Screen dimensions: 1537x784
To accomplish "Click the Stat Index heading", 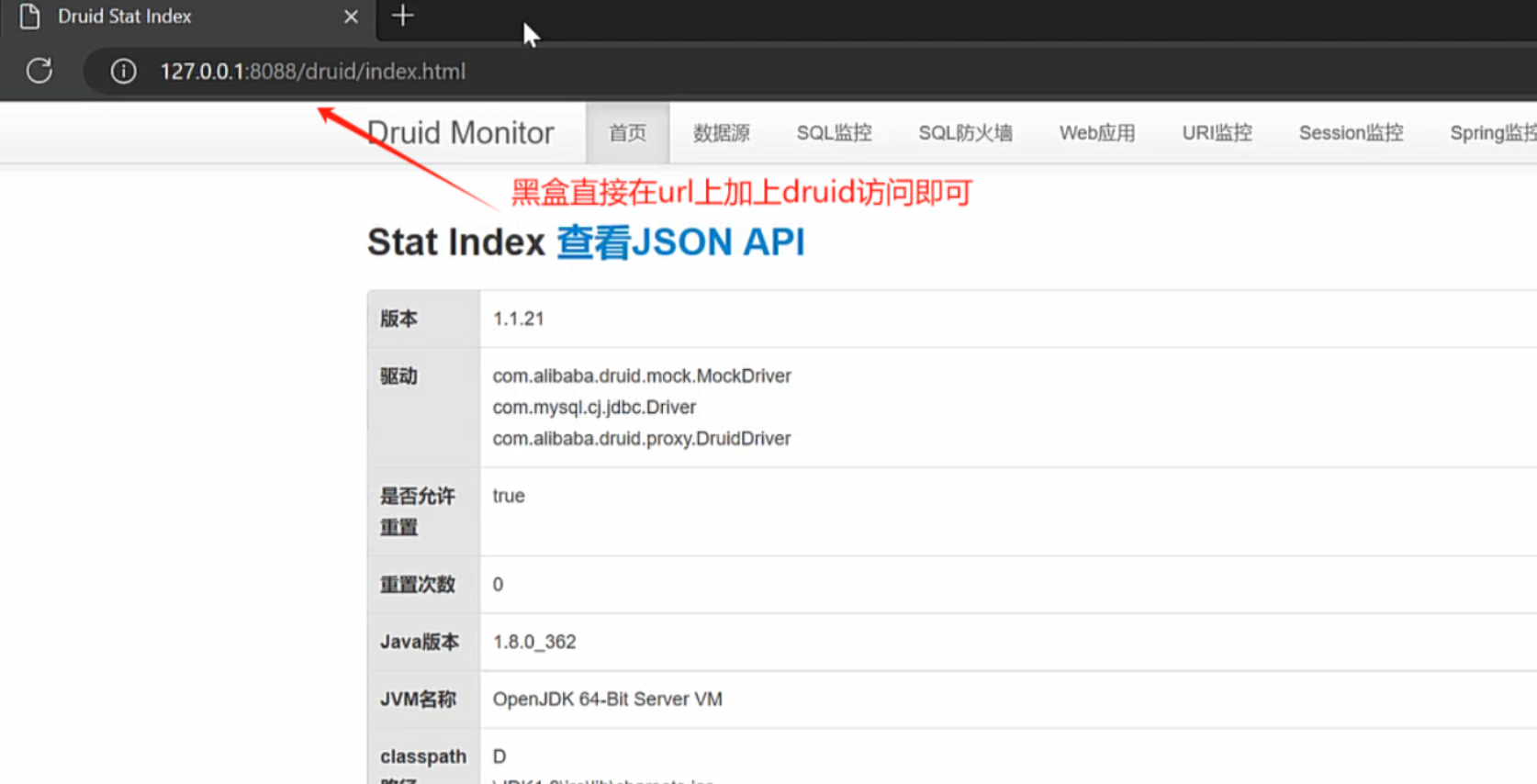I will (456, 242).
